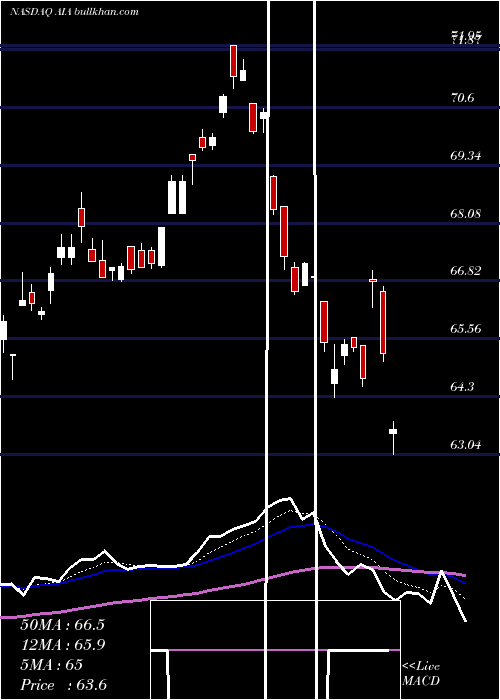
Task: Select the 70.6 price level label
Action: coord(462,98)
